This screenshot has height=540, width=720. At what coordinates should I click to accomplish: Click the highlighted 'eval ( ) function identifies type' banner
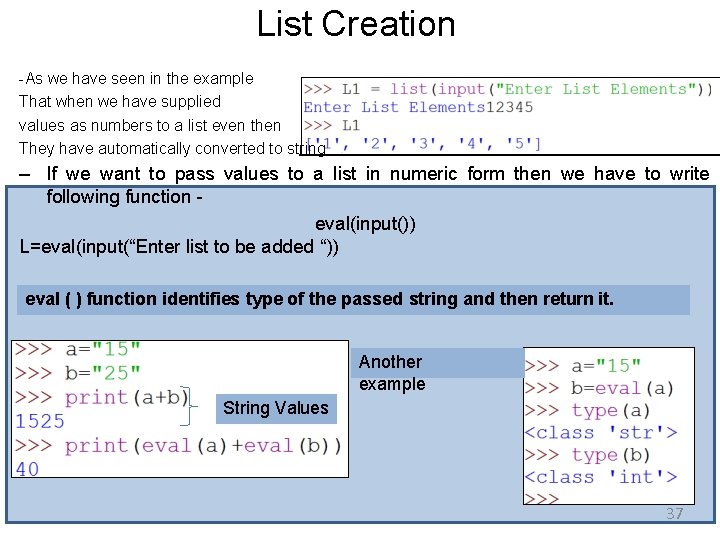pos(353,300)
